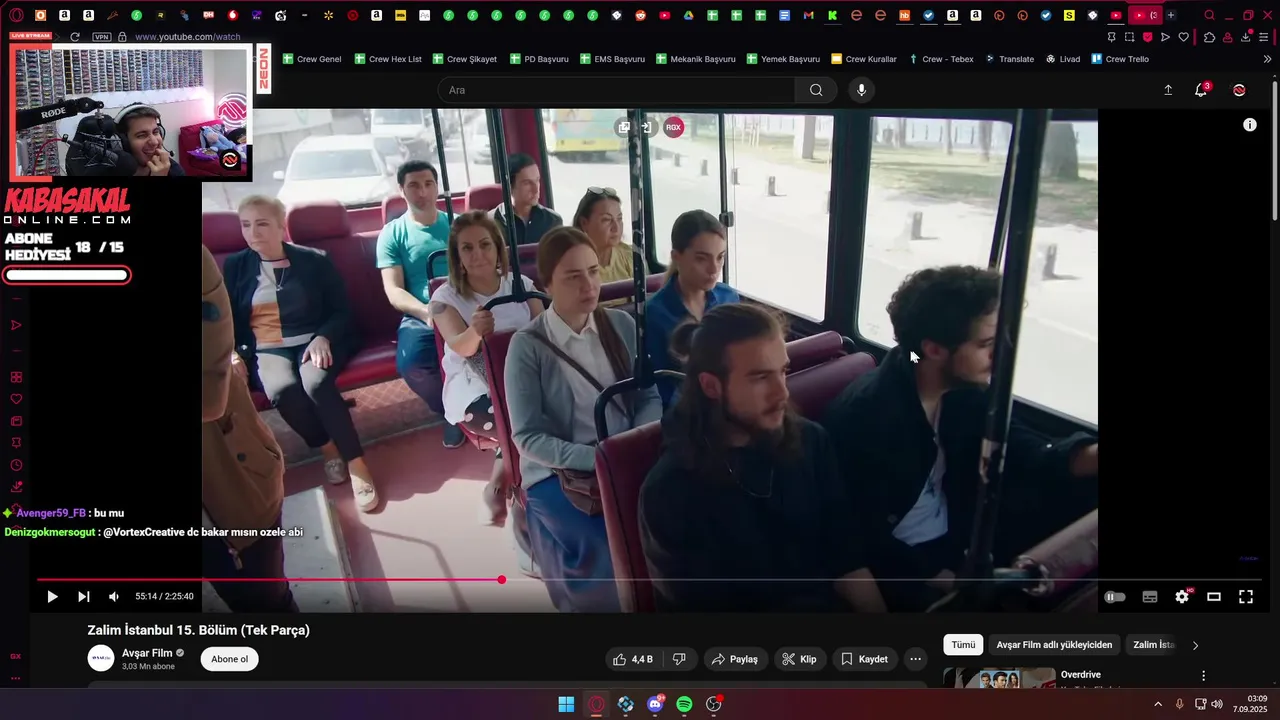Viewport: 1280px width, 720px height.
Task: Toggle subtitles on the video
Action: (x=1150, y=597)
